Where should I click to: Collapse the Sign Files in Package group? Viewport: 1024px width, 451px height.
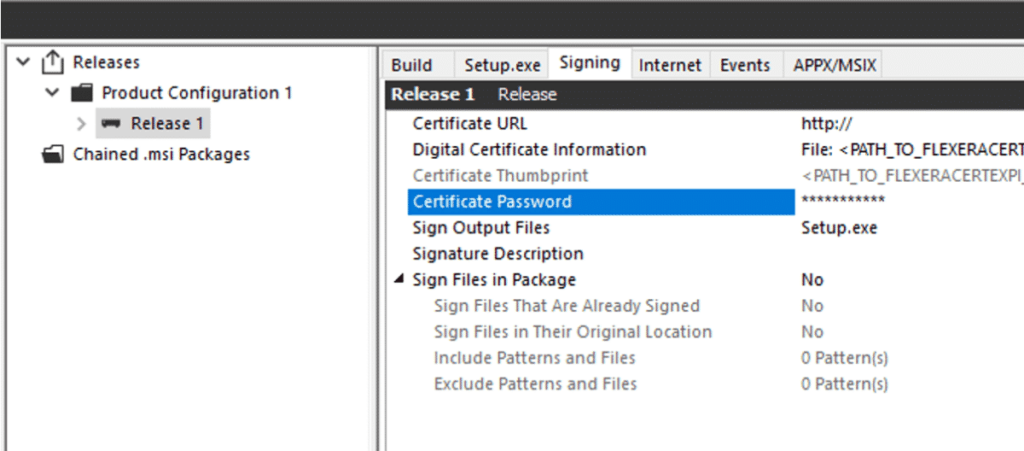click(398, 280)
